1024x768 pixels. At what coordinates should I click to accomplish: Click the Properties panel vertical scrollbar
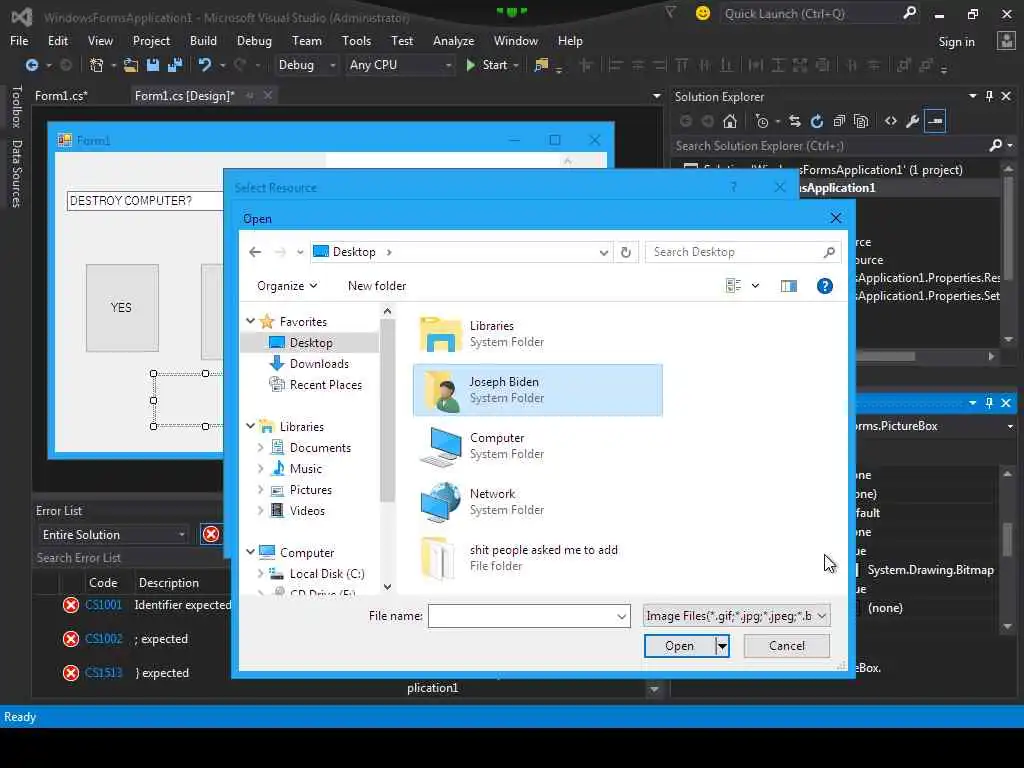1008,539
